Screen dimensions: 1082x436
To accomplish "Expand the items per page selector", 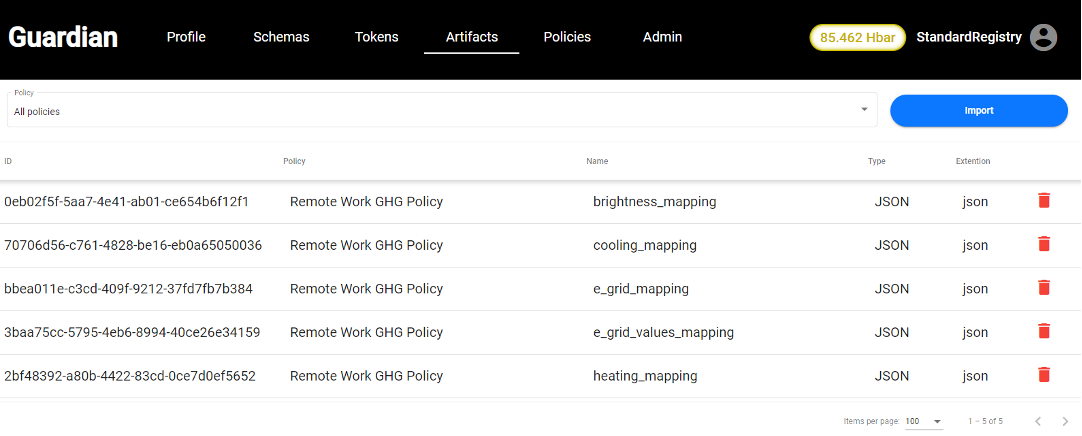I will pyautogui.click(x=924, y=422).
